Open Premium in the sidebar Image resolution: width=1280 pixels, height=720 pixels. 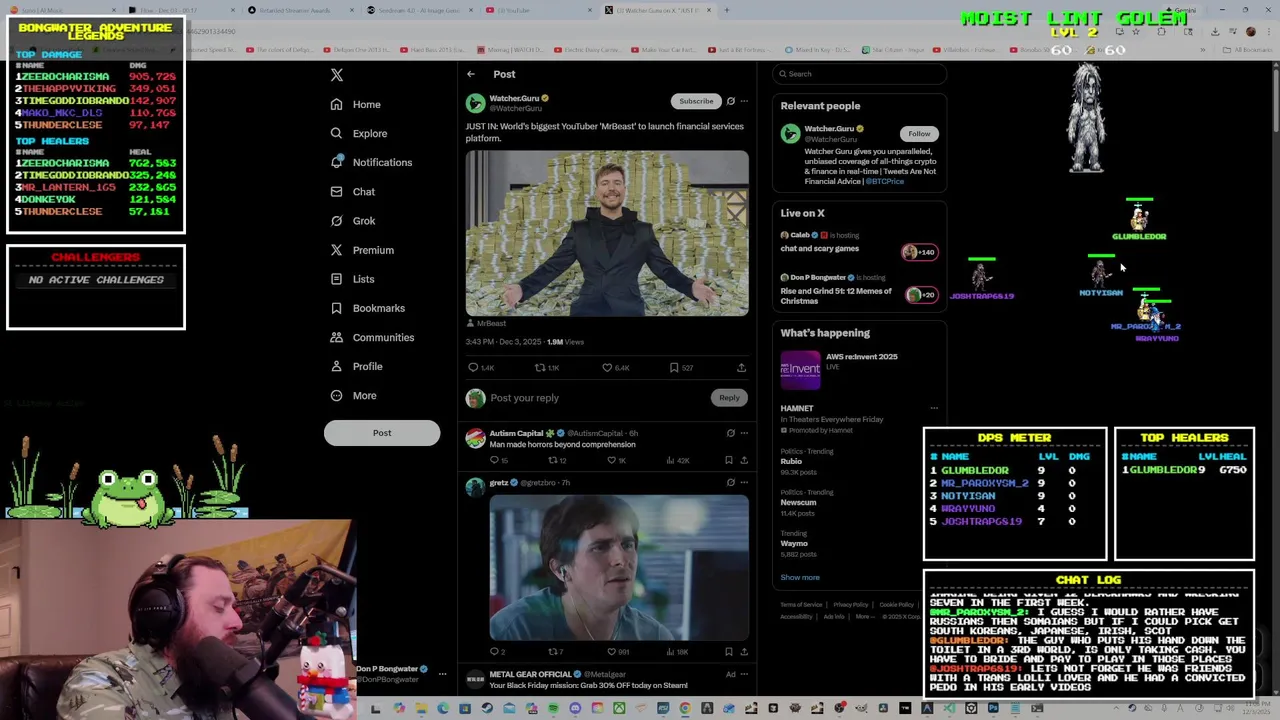(x=361, y=250)
